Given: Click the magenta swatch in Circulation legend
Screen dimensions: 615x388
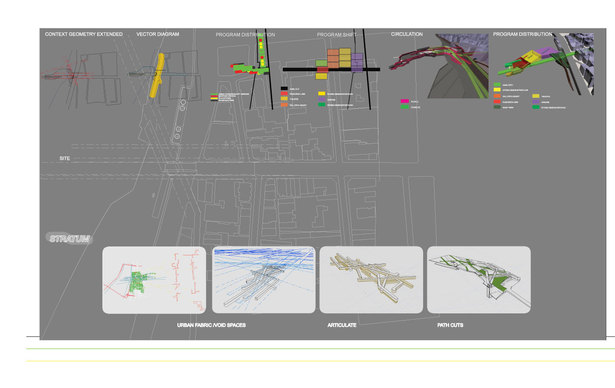Looking at the screenshot, I should pyautogui.click(x=405, y=101).
